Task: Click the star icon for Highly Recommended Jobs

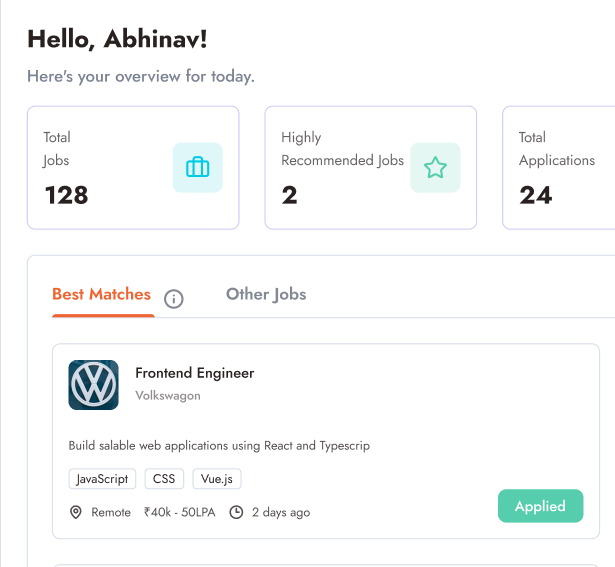Action: [435, 167]
